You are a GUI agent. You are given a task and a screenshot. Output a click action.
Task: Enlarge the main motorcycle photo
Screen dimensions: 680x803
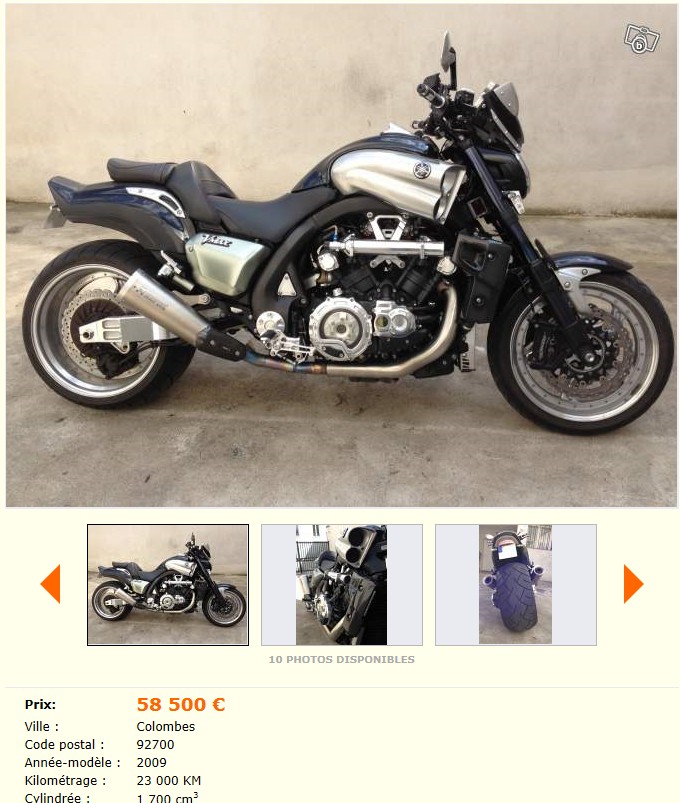pos(341,256)
